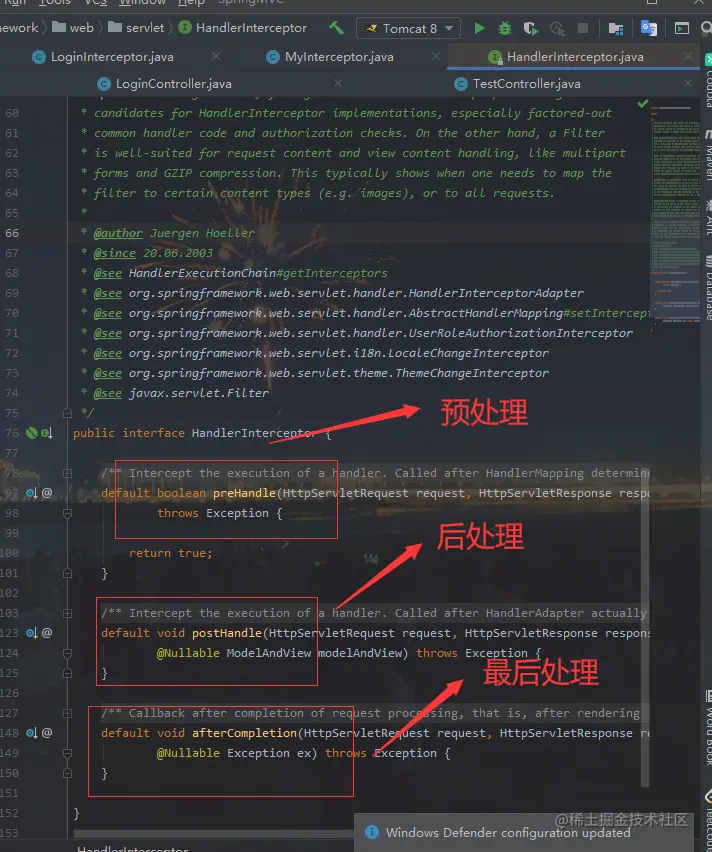Click HandlerExecutionChain#getInterceptors reference
Screen dimensions: 712x852
coord(258,273)
